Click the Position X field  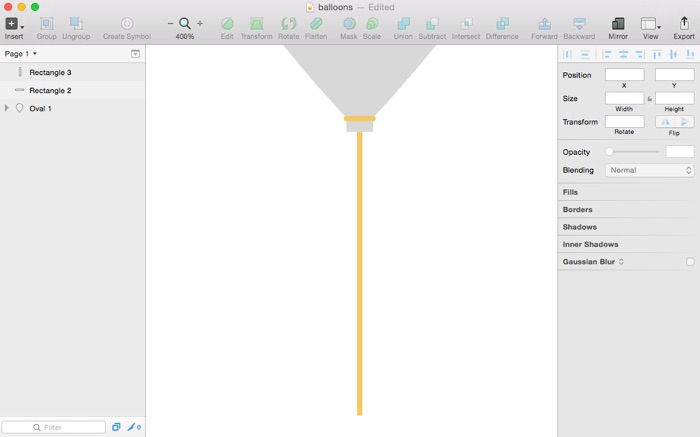tap(625, 75)
